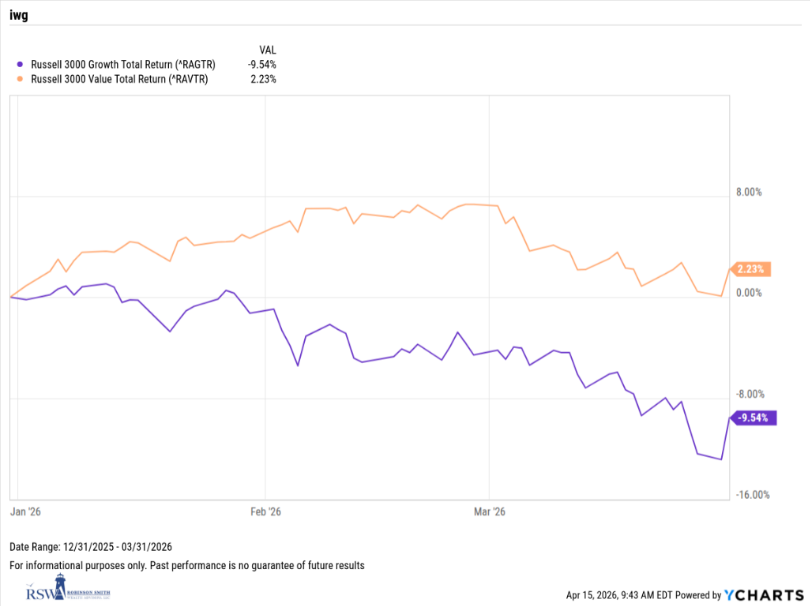
Task: Click the orange Russell 3000 Value legend dot
Action: [22, 80]
